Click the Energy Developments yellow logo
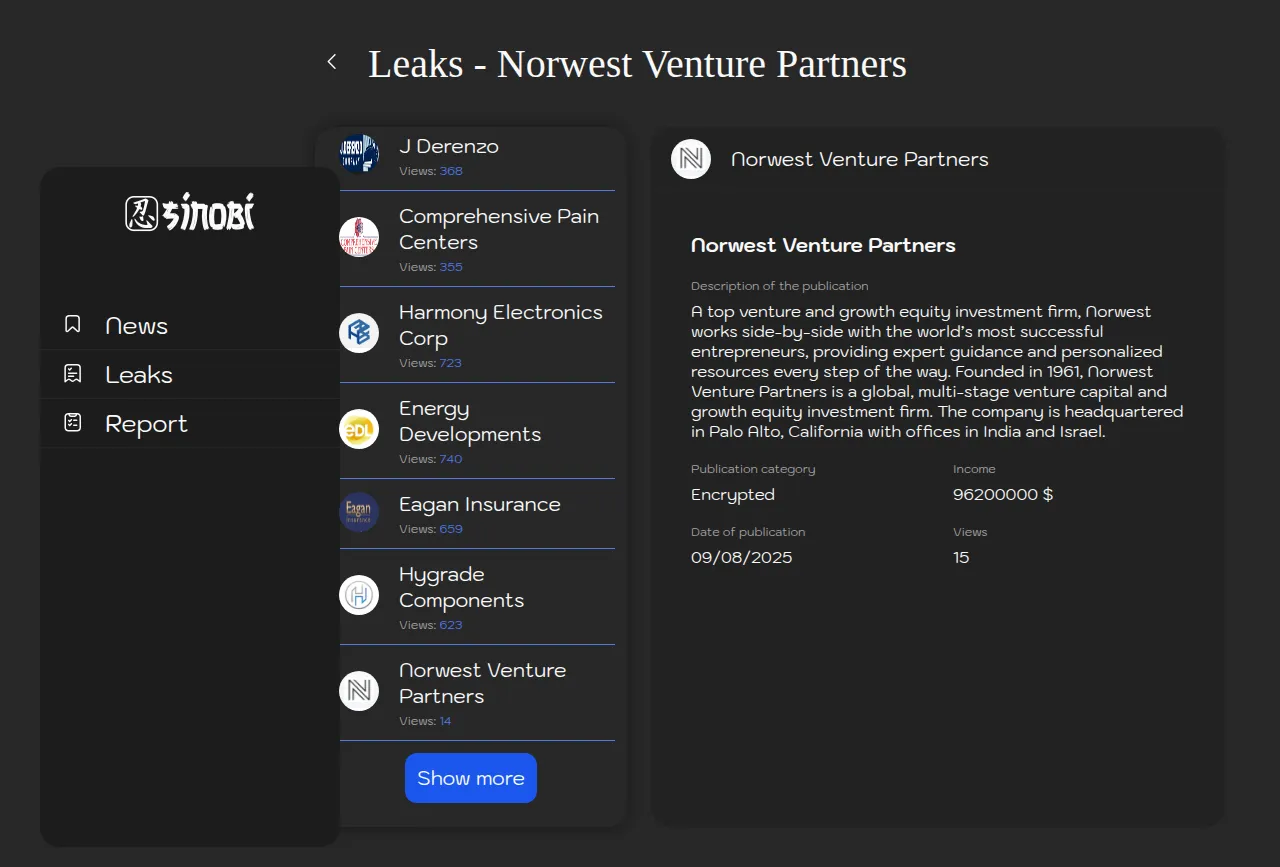 (359, 429)
